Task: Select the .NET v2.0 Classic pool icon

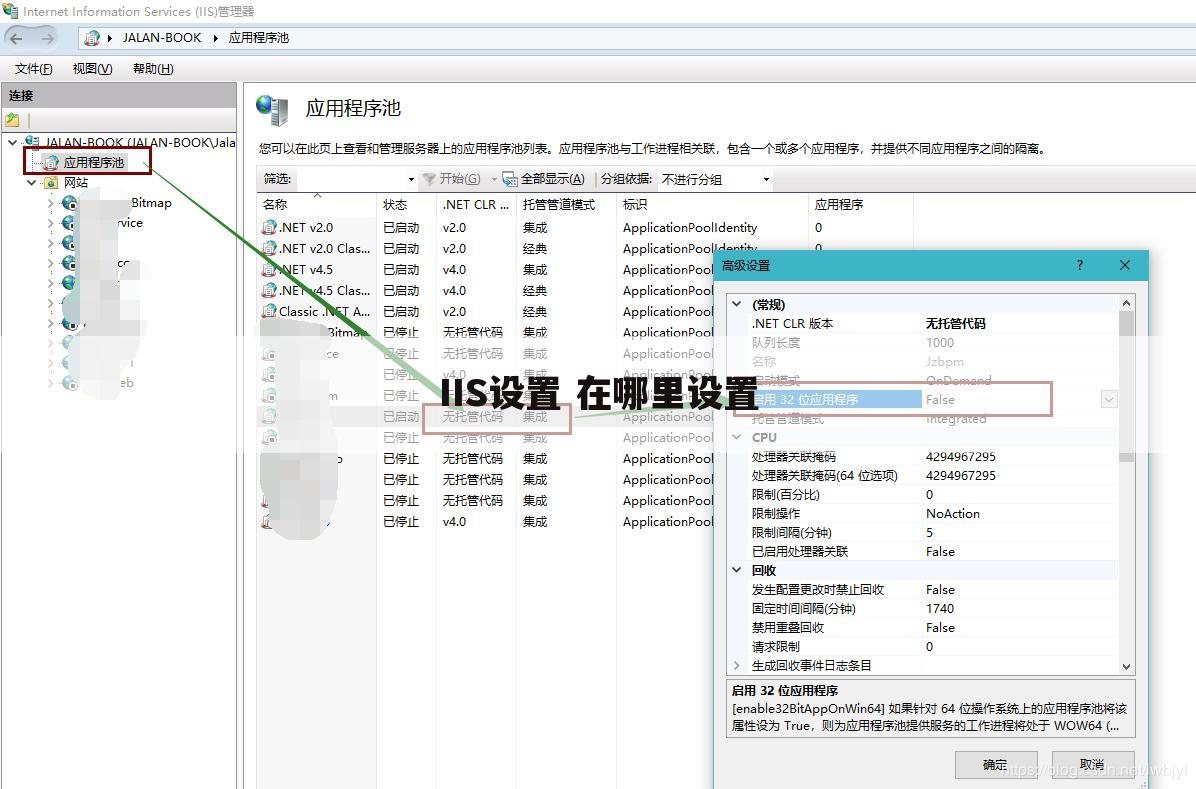Action: pyautogui.click(x=270, y=248)
